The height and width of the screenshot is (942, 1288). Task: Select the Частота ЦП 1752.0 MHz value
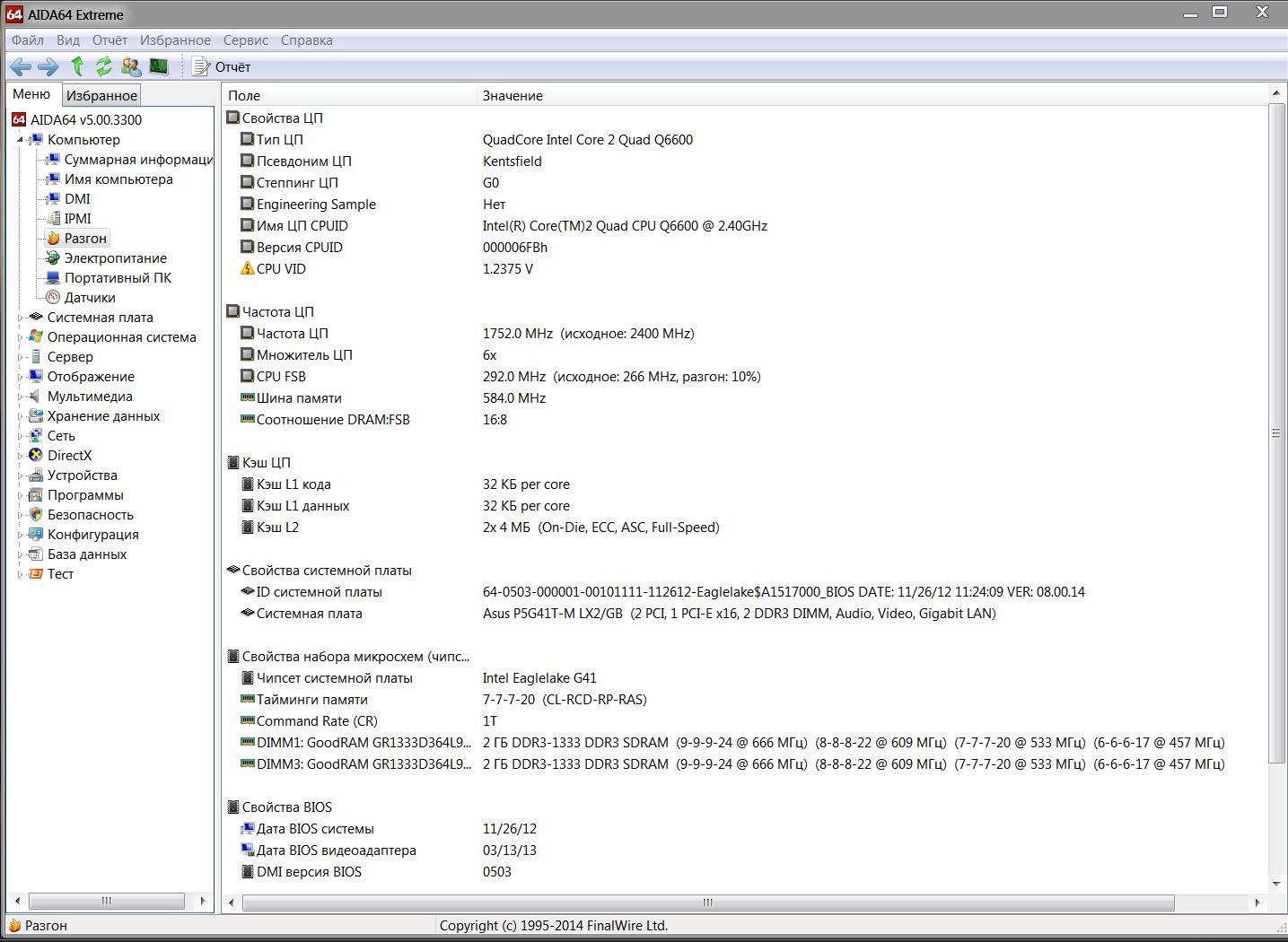(589, 333)
